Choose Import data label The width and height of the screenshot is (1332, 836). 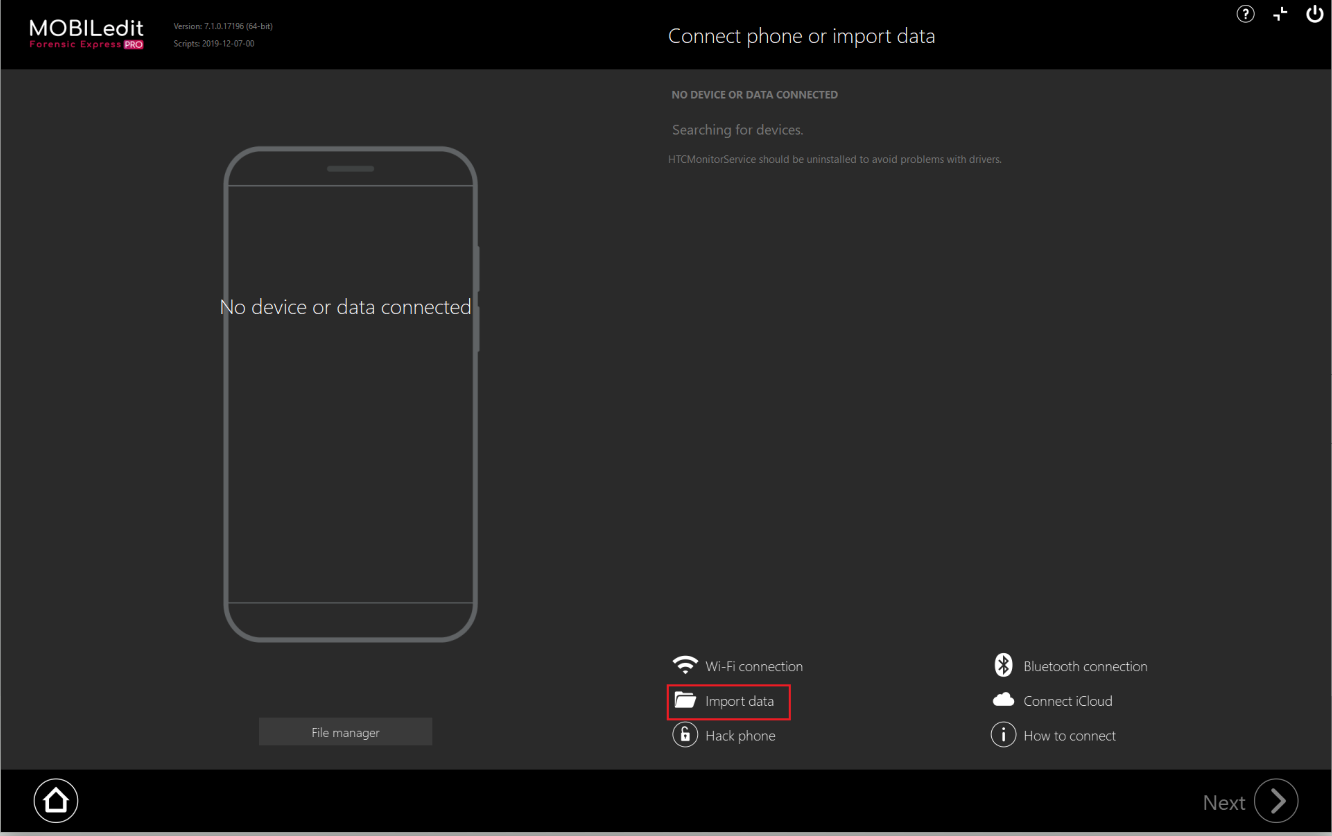tap(740, 702)
